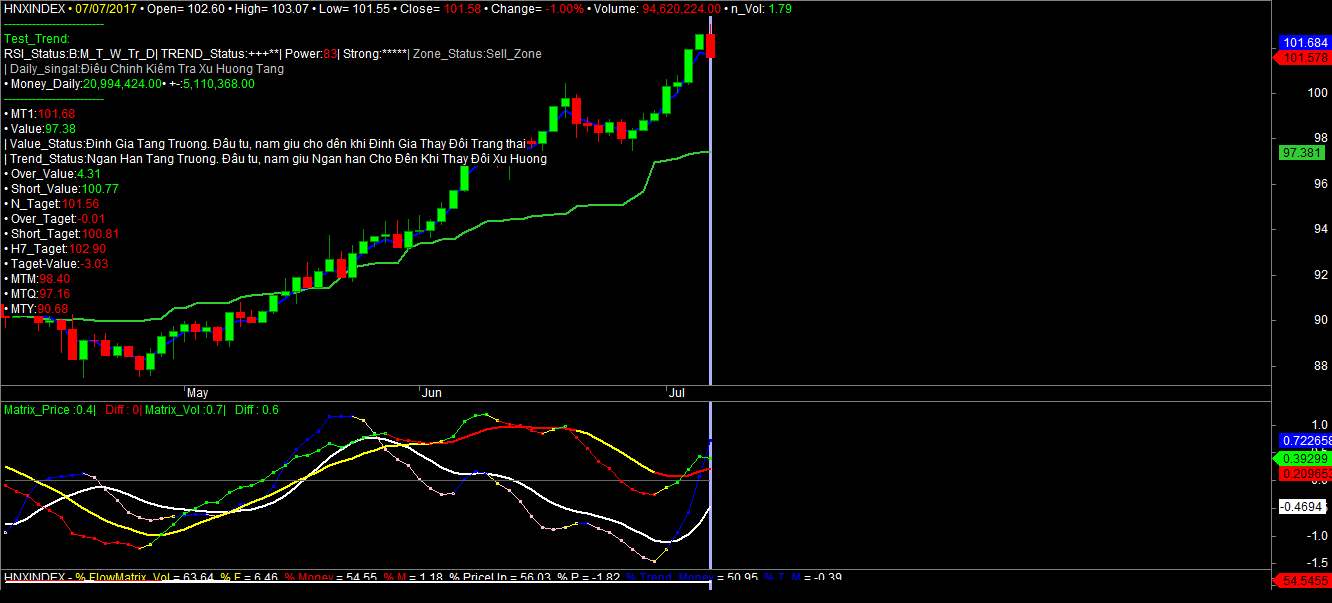Viewport: 1332px width, 603px height.
Task: Click the 07/07/2017 date in header
Action: point(106,7)
